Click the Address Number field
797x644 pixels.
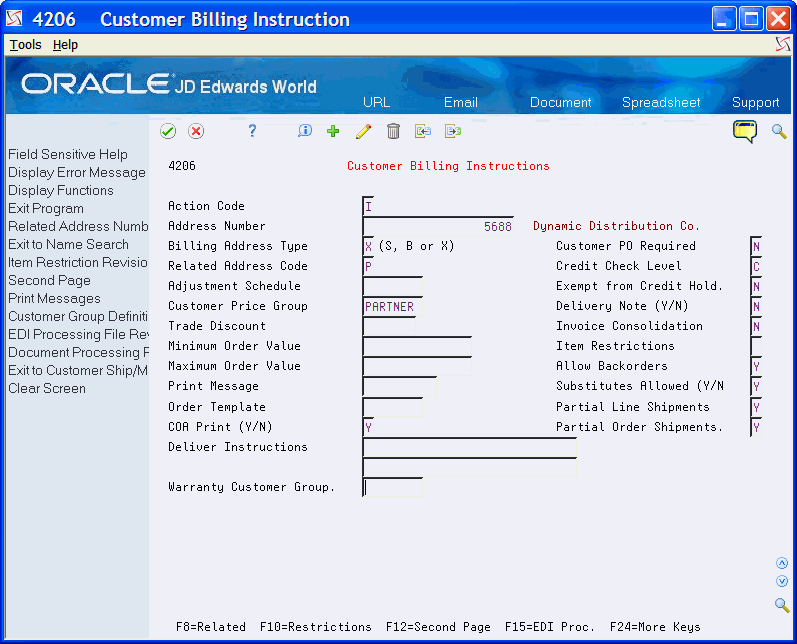click(x=438, y=226)
